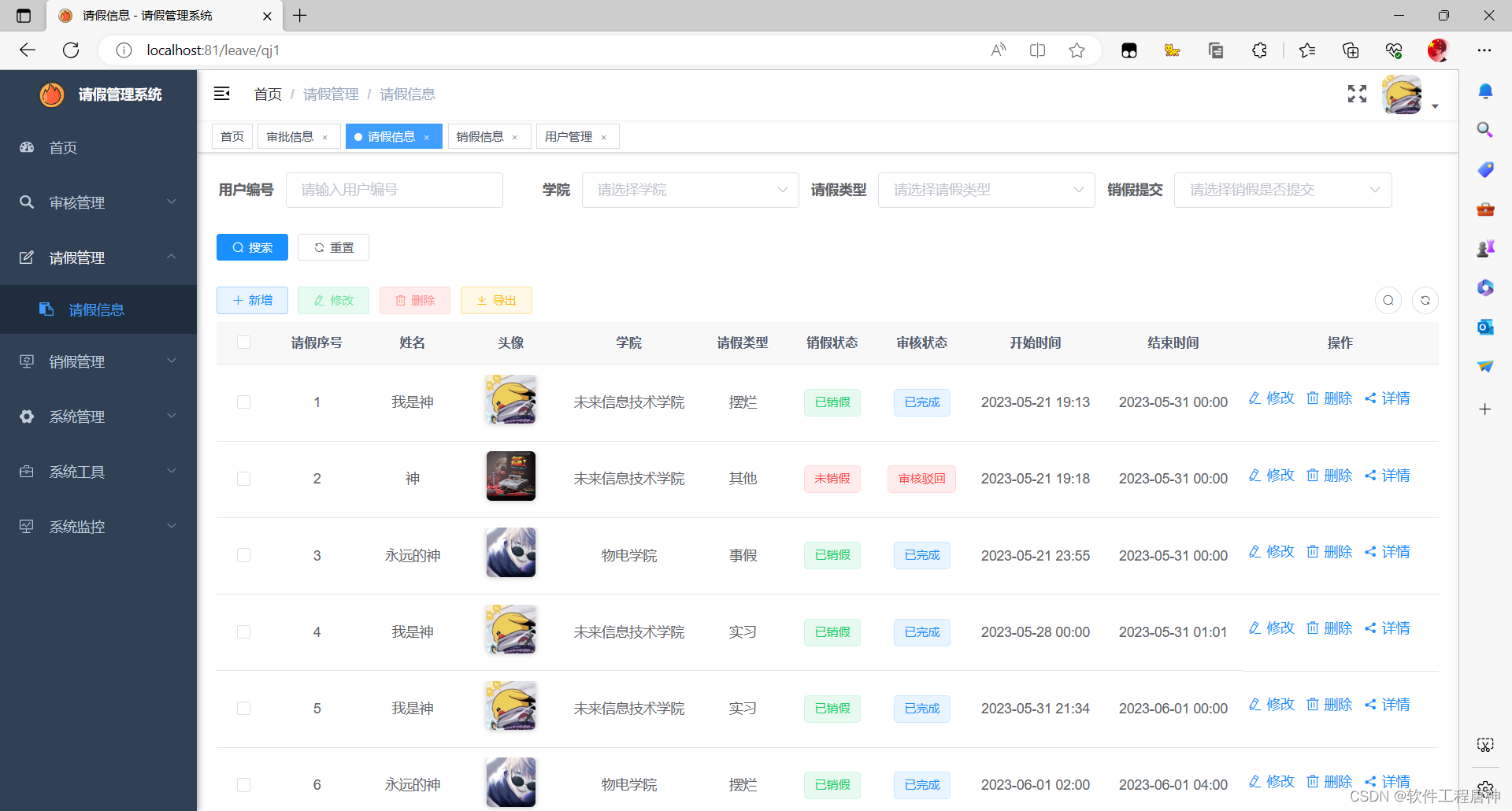Expand 系统管理 in sidebar
1512x811 pixels.
98,417
